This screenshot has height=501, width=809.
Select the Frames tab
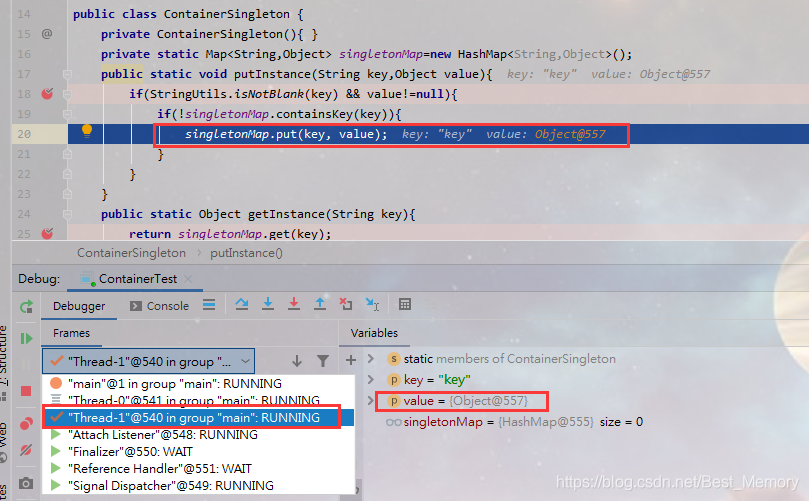pos(71,333)
